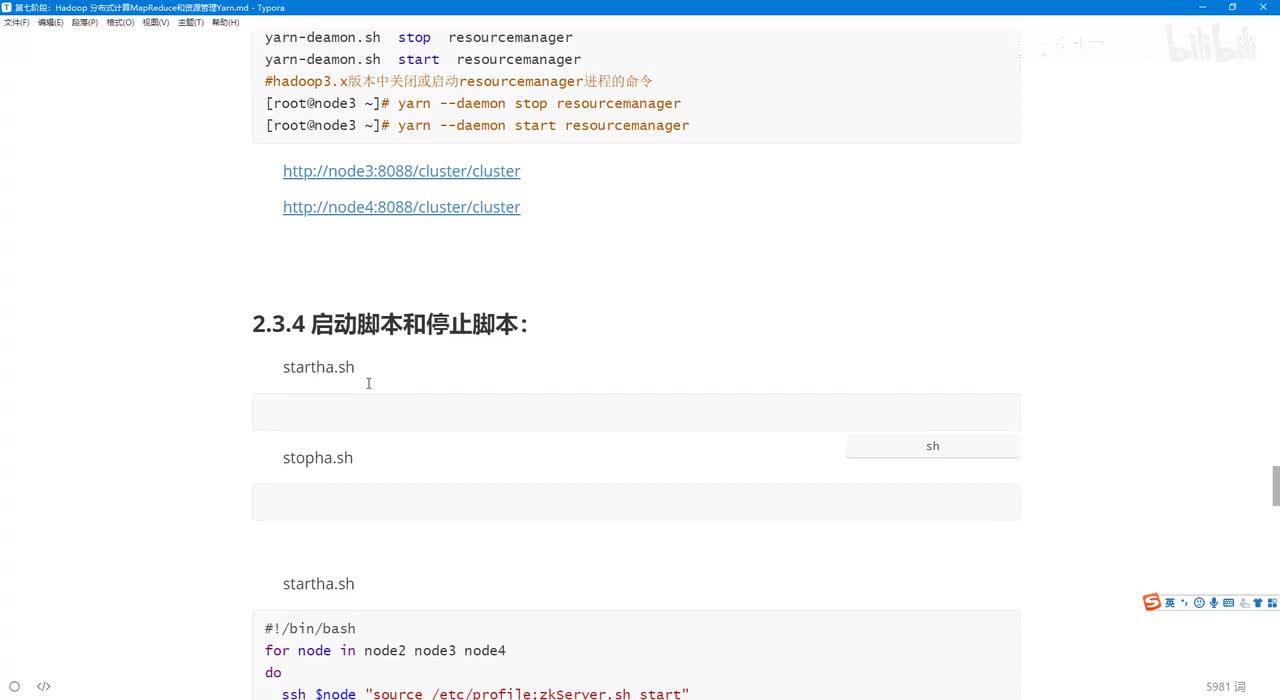Switch Sogou language mode 英
1280x700 pixels.
click(x=1170, y=603)
